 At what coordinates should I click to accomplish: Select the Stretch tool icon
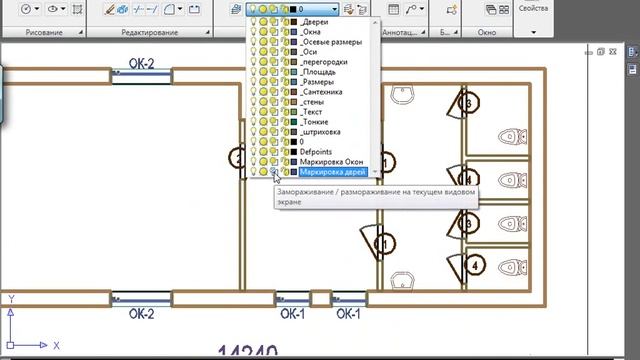[x=194, y=9]
